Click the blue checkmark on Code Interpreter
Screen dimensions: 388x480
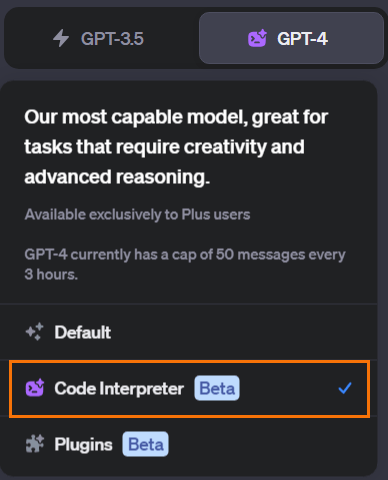coord(345,388)
